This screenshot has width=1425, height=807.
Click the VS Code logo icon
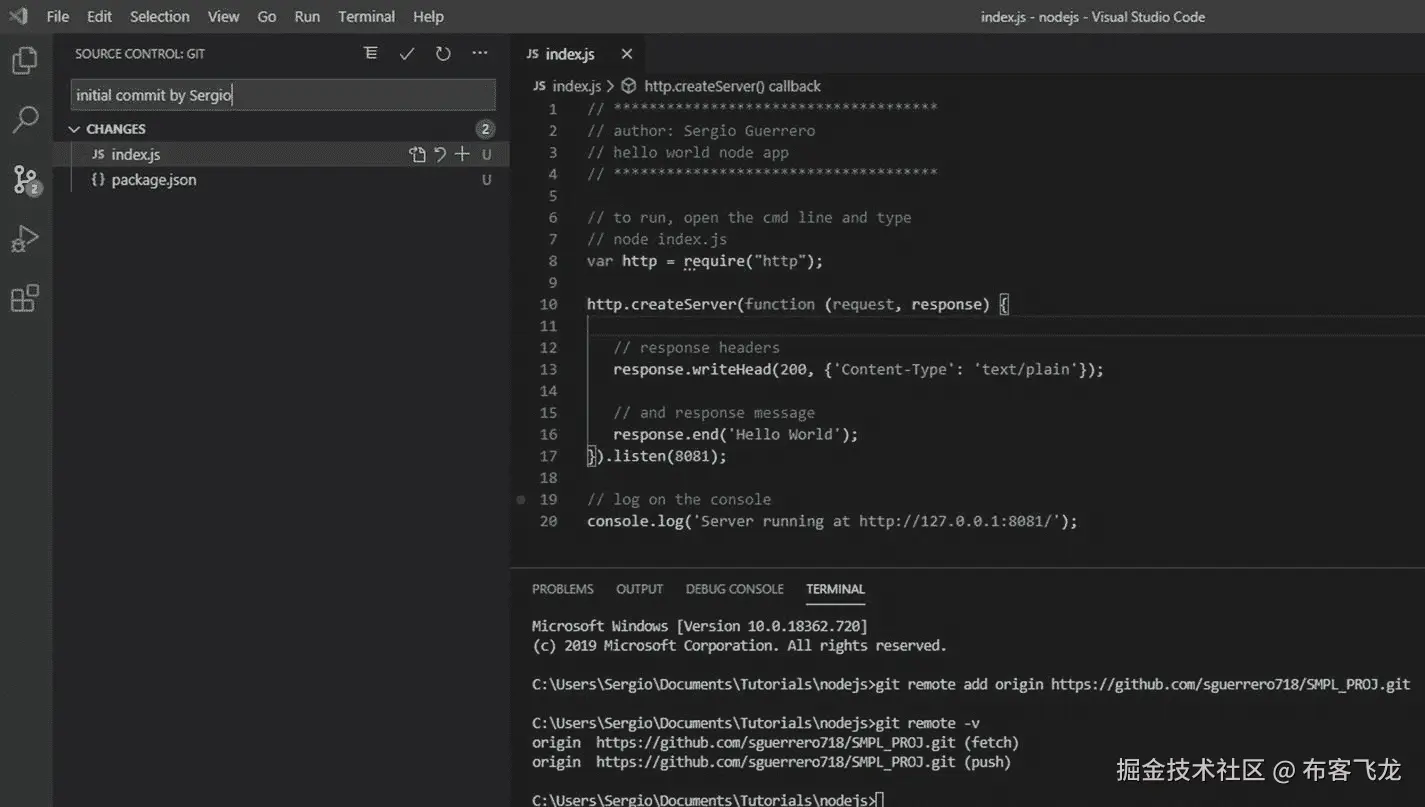coord(18,16)
